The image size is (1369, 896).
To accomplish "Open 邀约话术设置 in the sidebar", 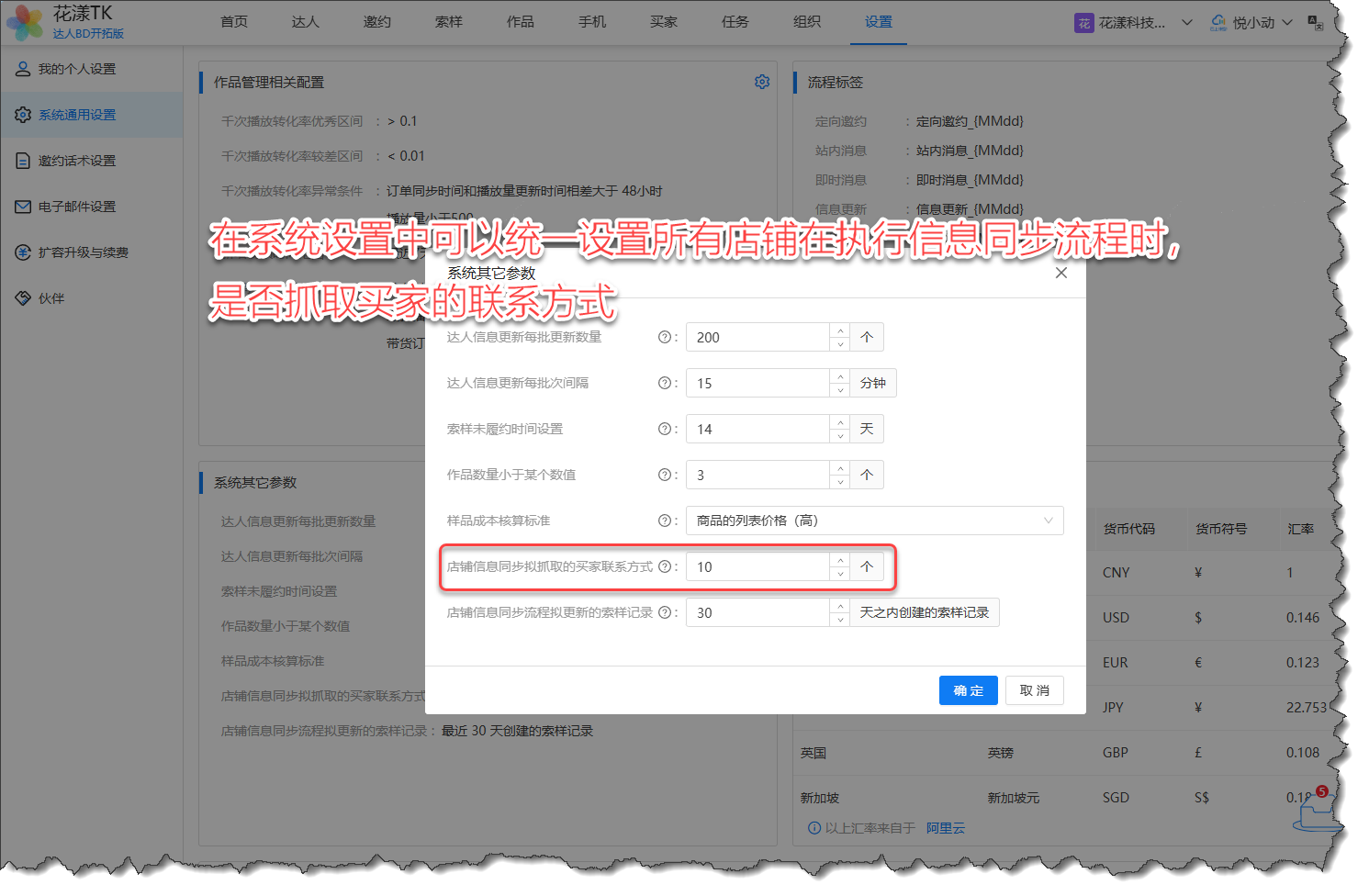I will coord(77,161).
